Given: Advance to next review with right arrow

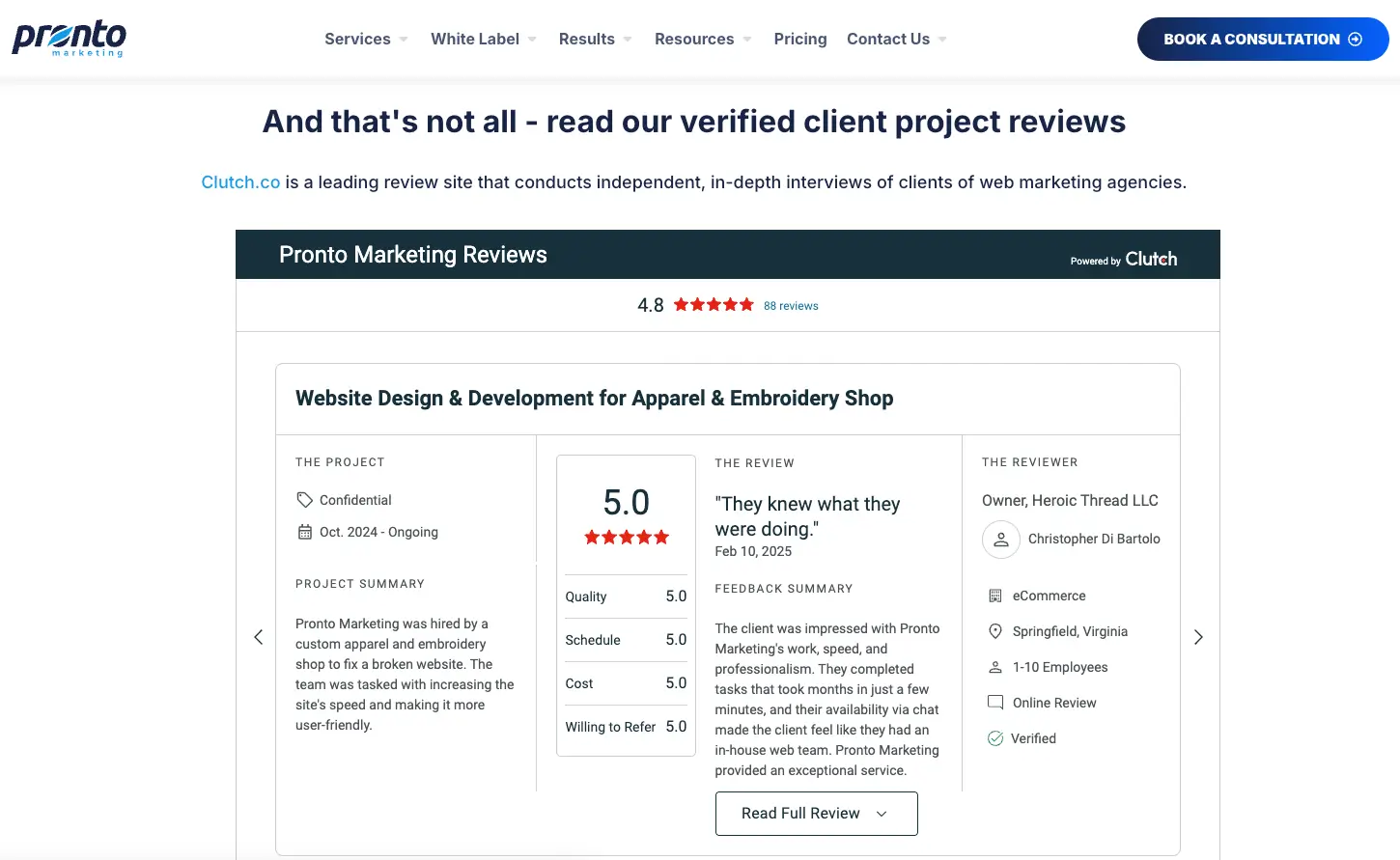Looking at the screenshot, I should (1198, 637).
